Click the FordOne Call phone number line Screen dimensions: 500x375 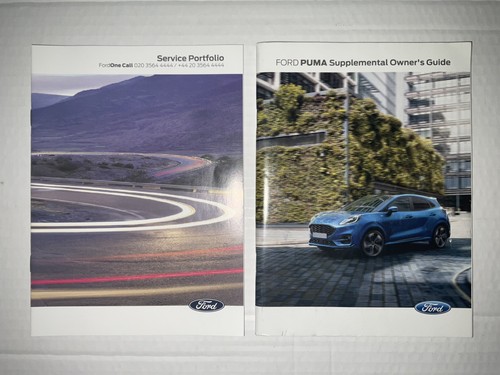coord(161,65)
